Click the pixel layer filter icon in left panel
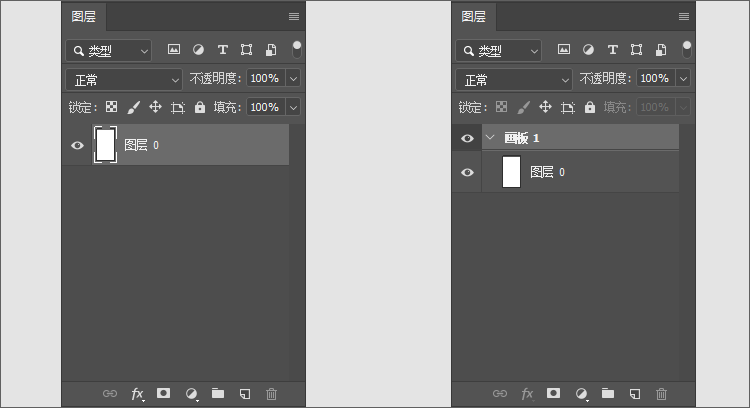This screenshot has height=408, width=750. (x=174, y=50)
